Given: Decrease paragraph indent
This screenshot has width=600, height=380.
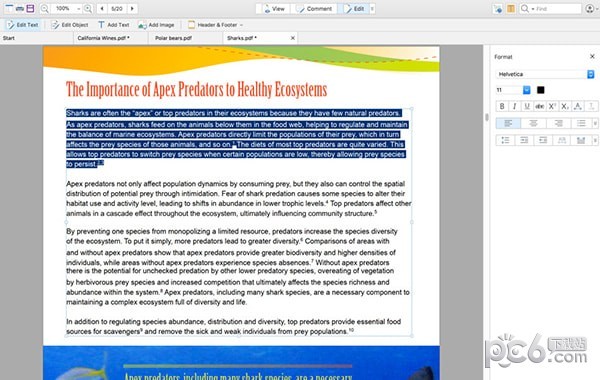Looking at the screenshot, I should (543, 140).
